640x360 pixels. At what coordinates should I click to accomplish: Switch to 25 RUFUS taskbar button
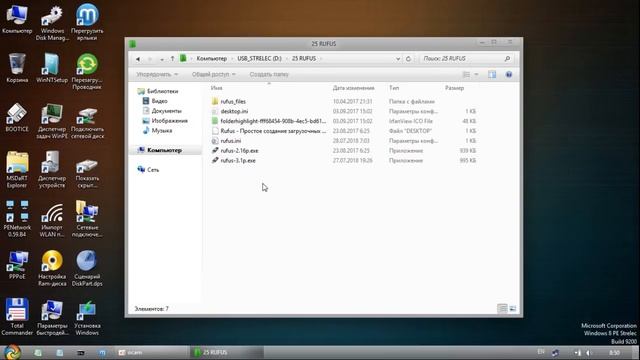[x=227, y=352]
